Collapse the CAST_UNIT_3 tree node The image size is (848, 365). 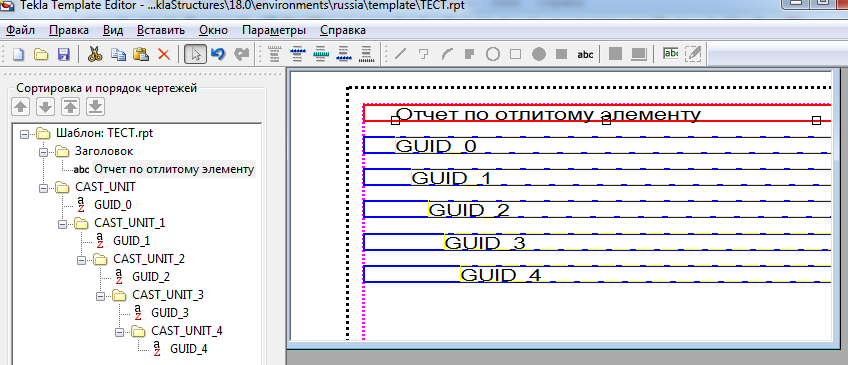100,296
